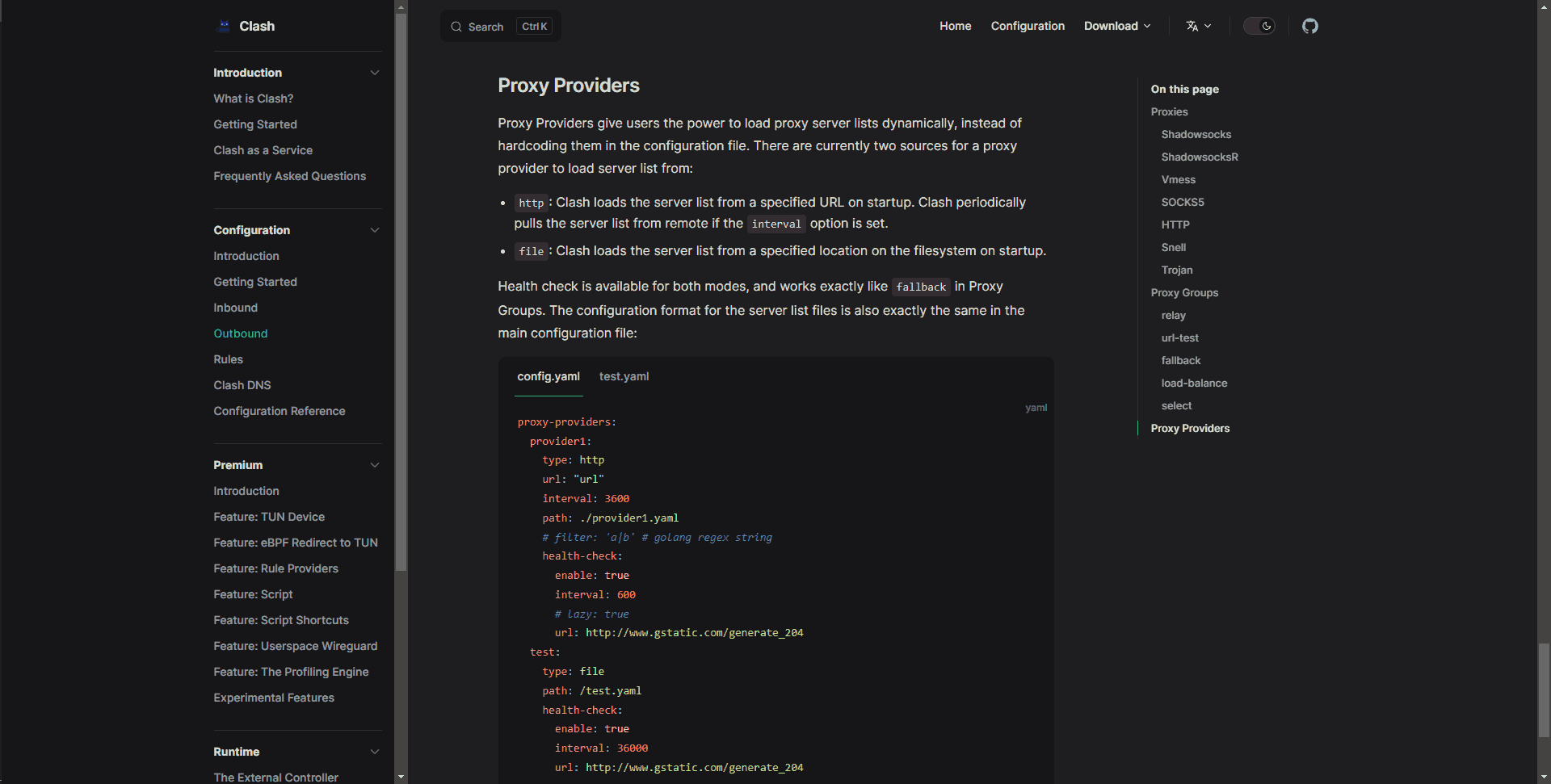Screen dimensions: 1551x784
Task: Jump to Trojan in page outline
Action: [x=1177, y=270]
